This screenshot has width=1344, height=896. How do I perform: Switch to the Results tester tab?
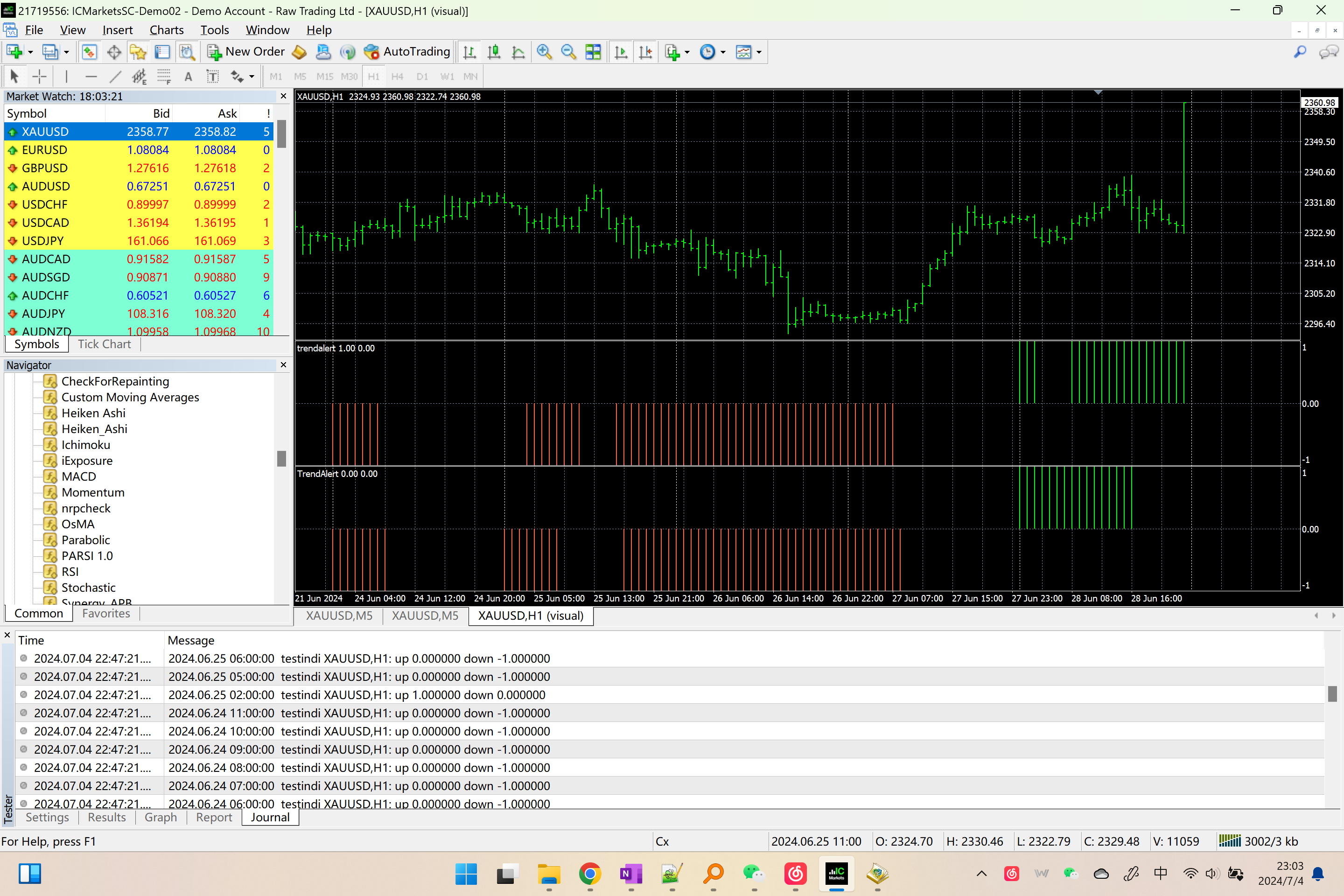106,817
